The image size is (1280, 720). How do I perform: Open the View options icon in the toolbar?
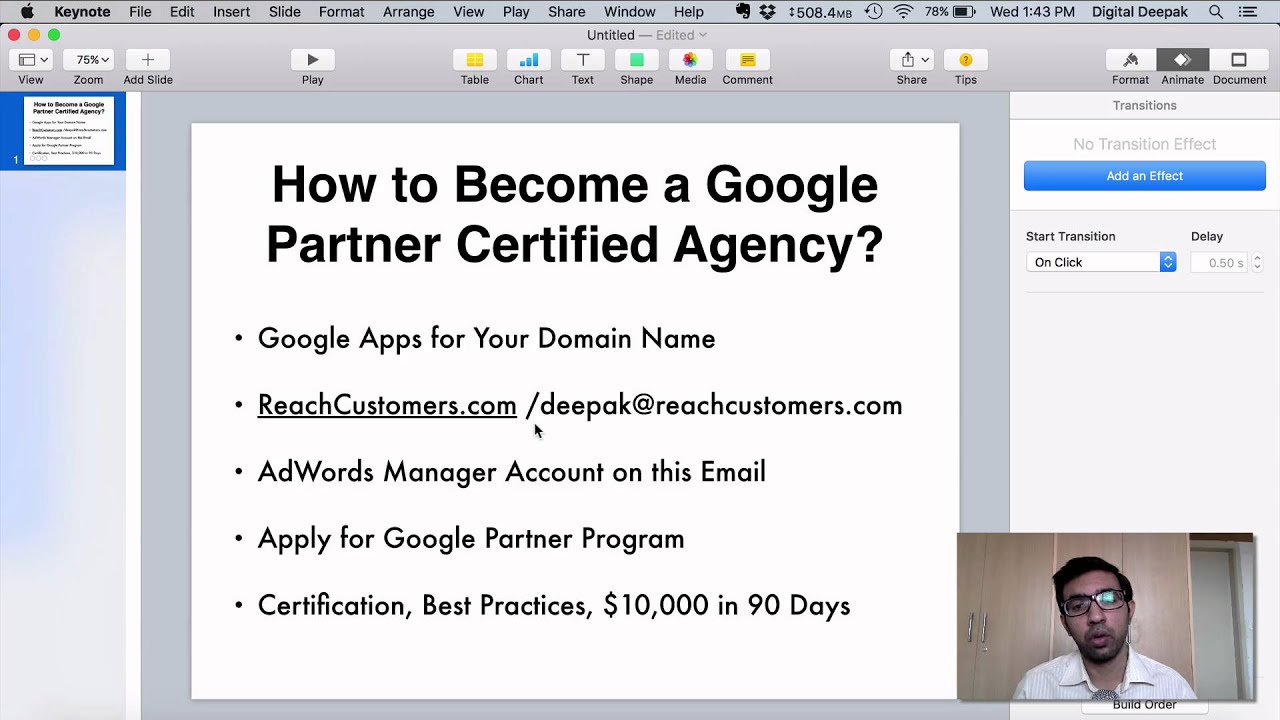pyautogui.click(x=32, y=60)
